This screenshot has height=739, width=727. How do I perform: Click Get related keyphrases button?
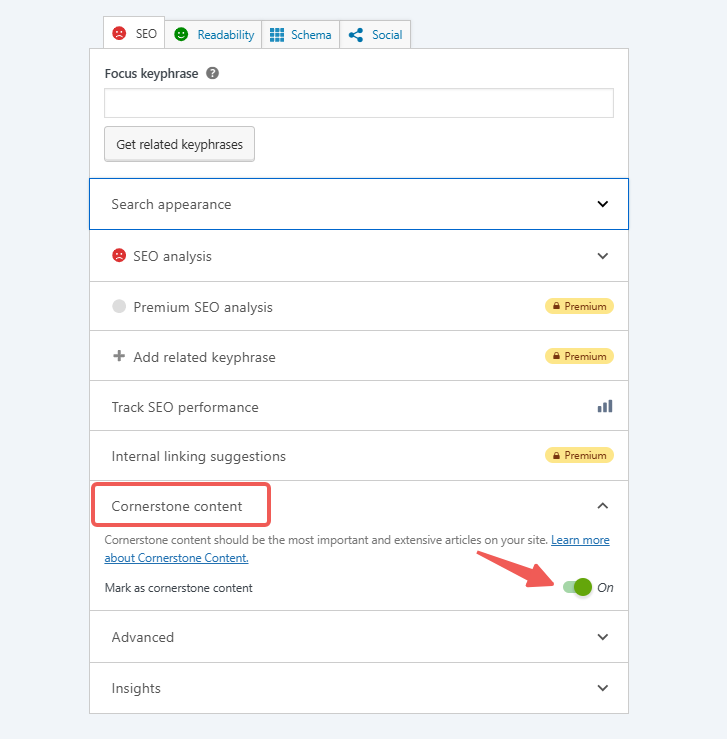(x=180, y=144)
